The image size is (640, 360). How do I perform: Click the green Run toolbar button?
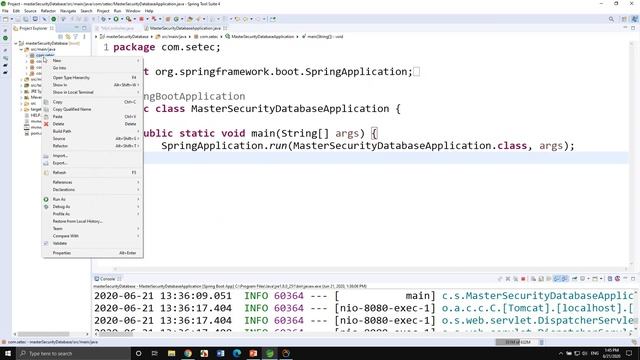(x=116, y=19)
